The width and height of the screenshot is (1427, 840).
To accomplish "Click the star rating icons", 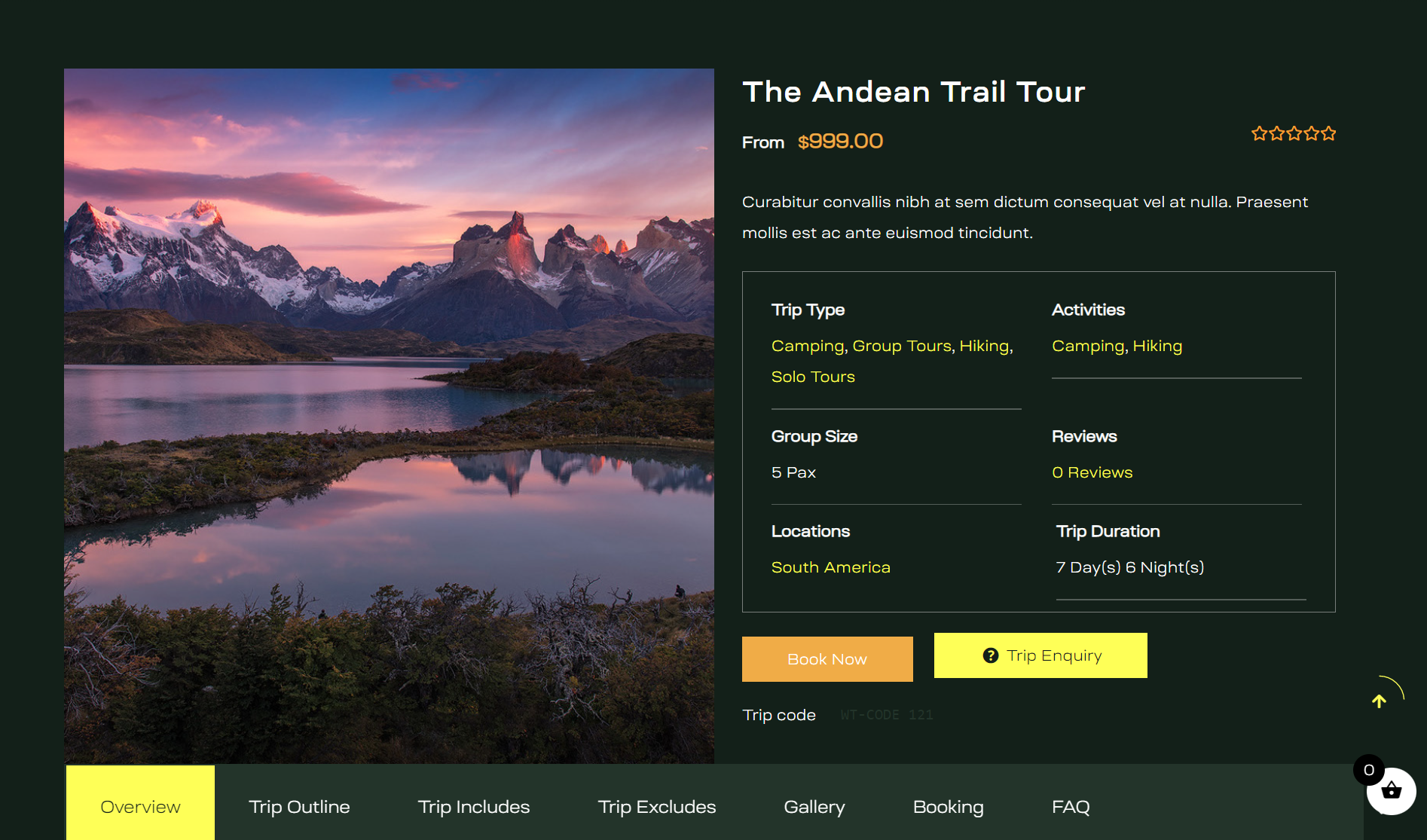I will pyautogui.click(x=1293, y=134).
